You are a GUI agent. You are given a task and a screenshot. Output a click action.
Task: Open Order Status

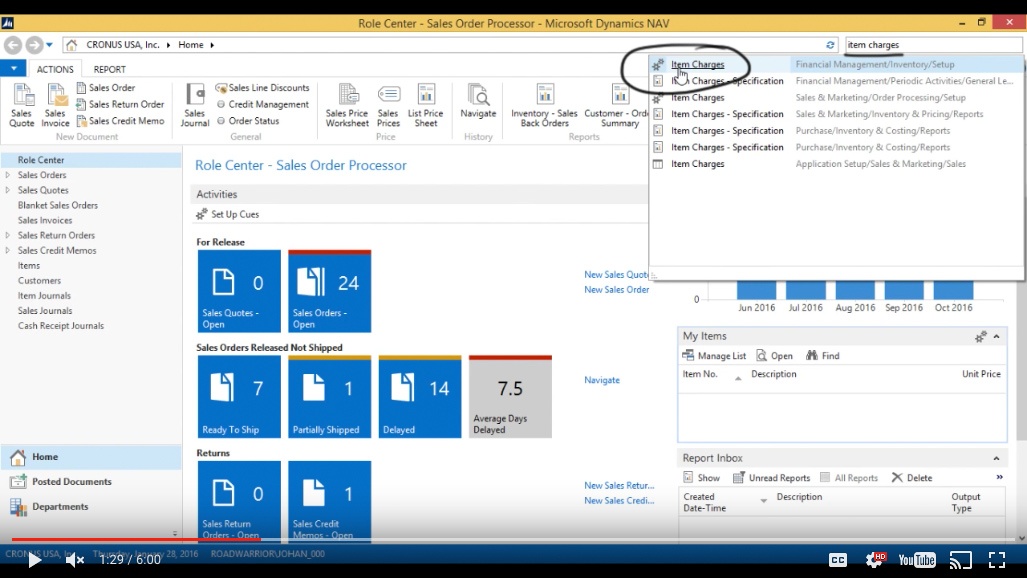click(x=248, y=121)
